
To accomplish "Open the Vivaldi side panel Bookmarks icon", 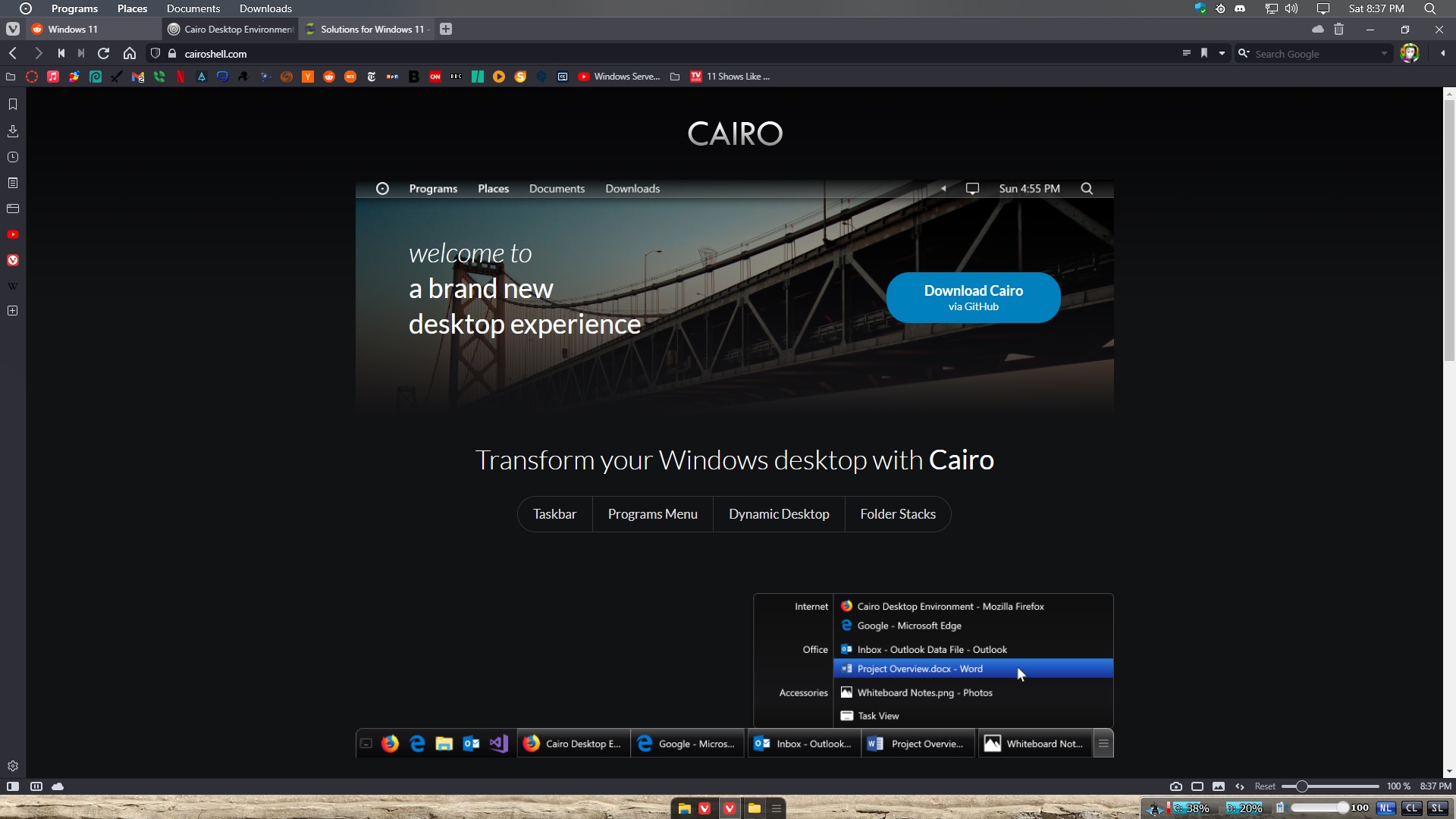I will click(x=13, y=105).
